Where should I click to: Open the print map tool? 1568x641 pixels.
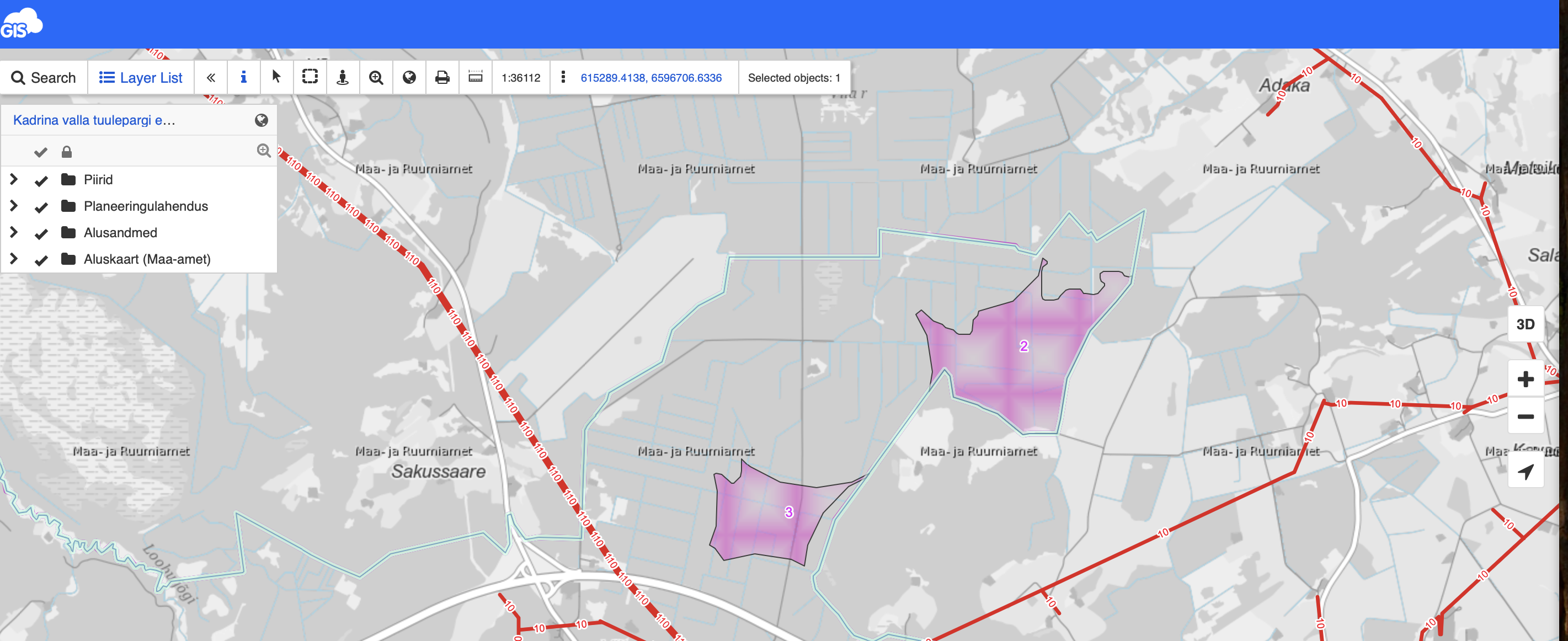tap(442, 77)
